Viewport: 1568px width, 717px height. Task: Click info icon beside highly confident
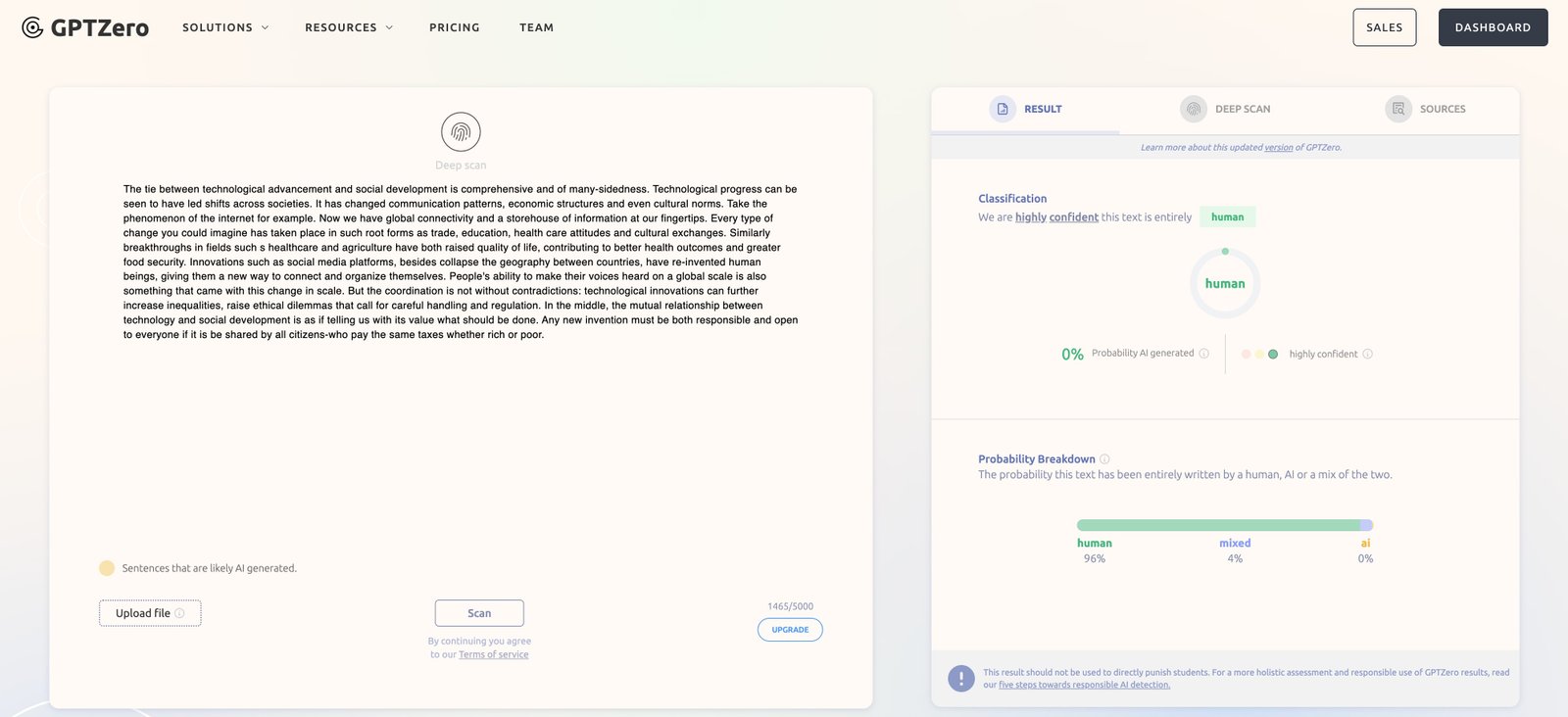pyautogui.click(x=1368, y=355)
